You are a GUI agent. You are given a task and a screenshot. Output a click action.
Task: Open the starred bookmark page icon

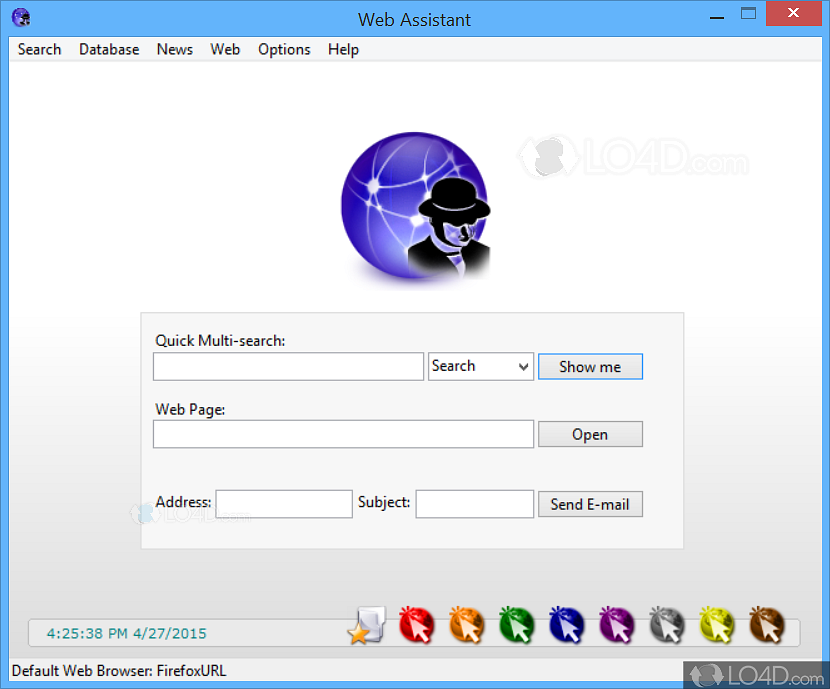[367, 624]
